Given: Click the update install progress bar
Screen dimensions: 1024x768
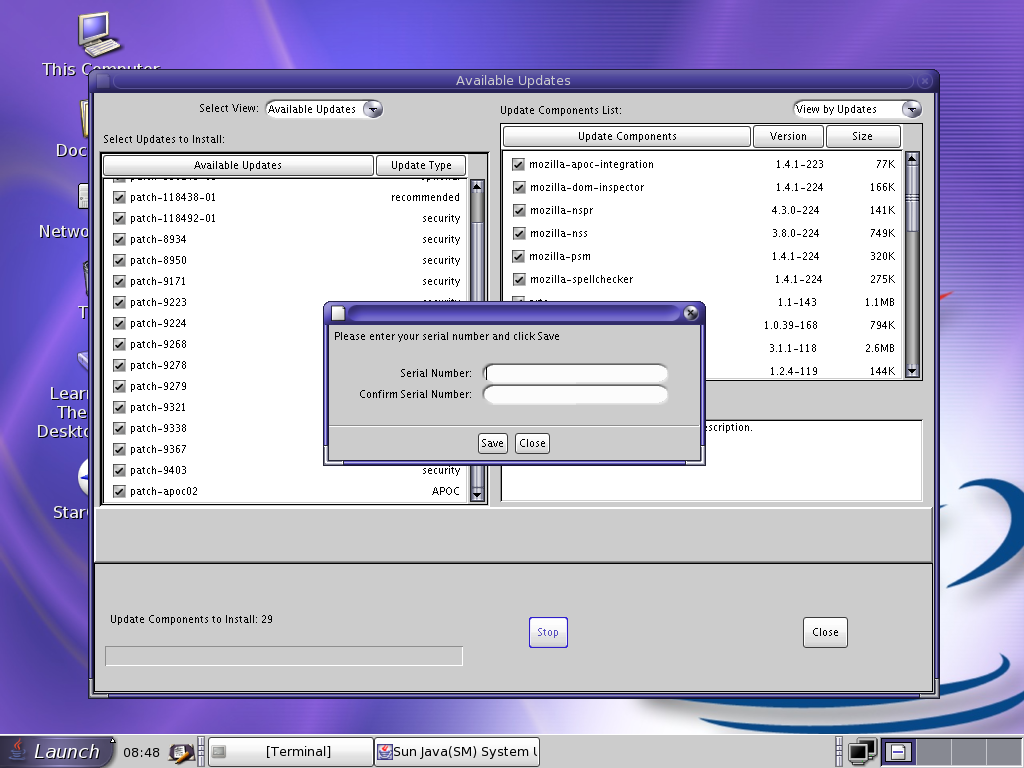Looking at the screenshot, I should coord(284,656).
